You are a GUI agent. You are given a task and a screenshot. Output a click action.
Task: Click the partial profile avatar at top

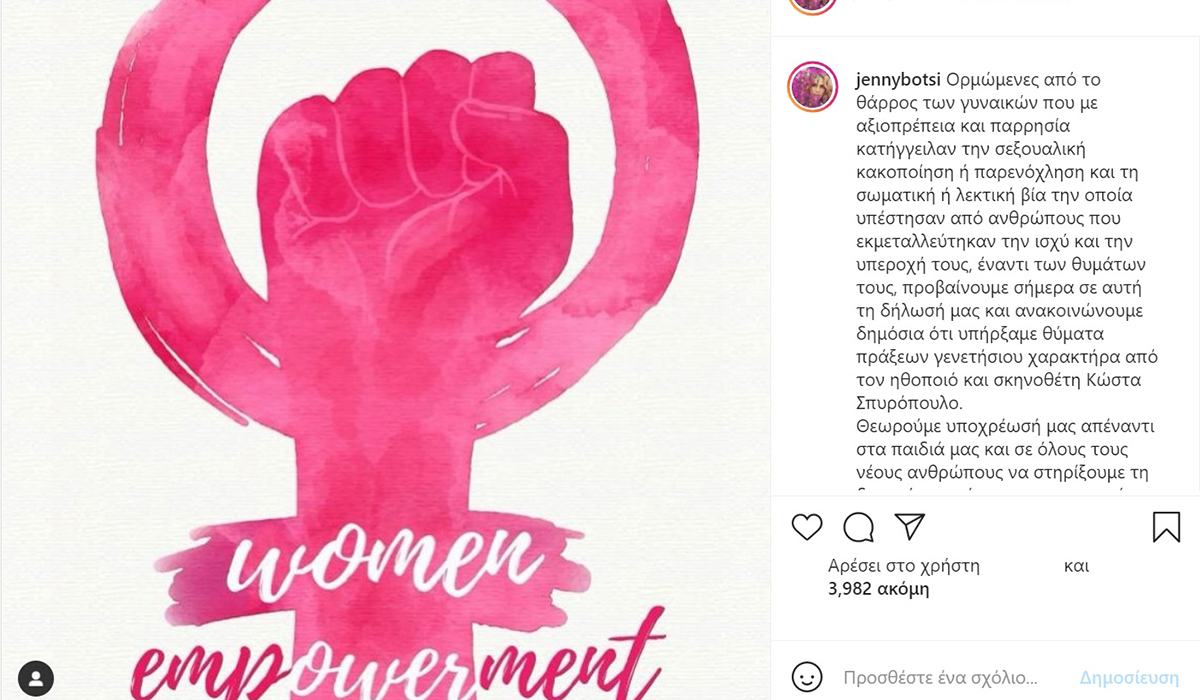[813, 6]
